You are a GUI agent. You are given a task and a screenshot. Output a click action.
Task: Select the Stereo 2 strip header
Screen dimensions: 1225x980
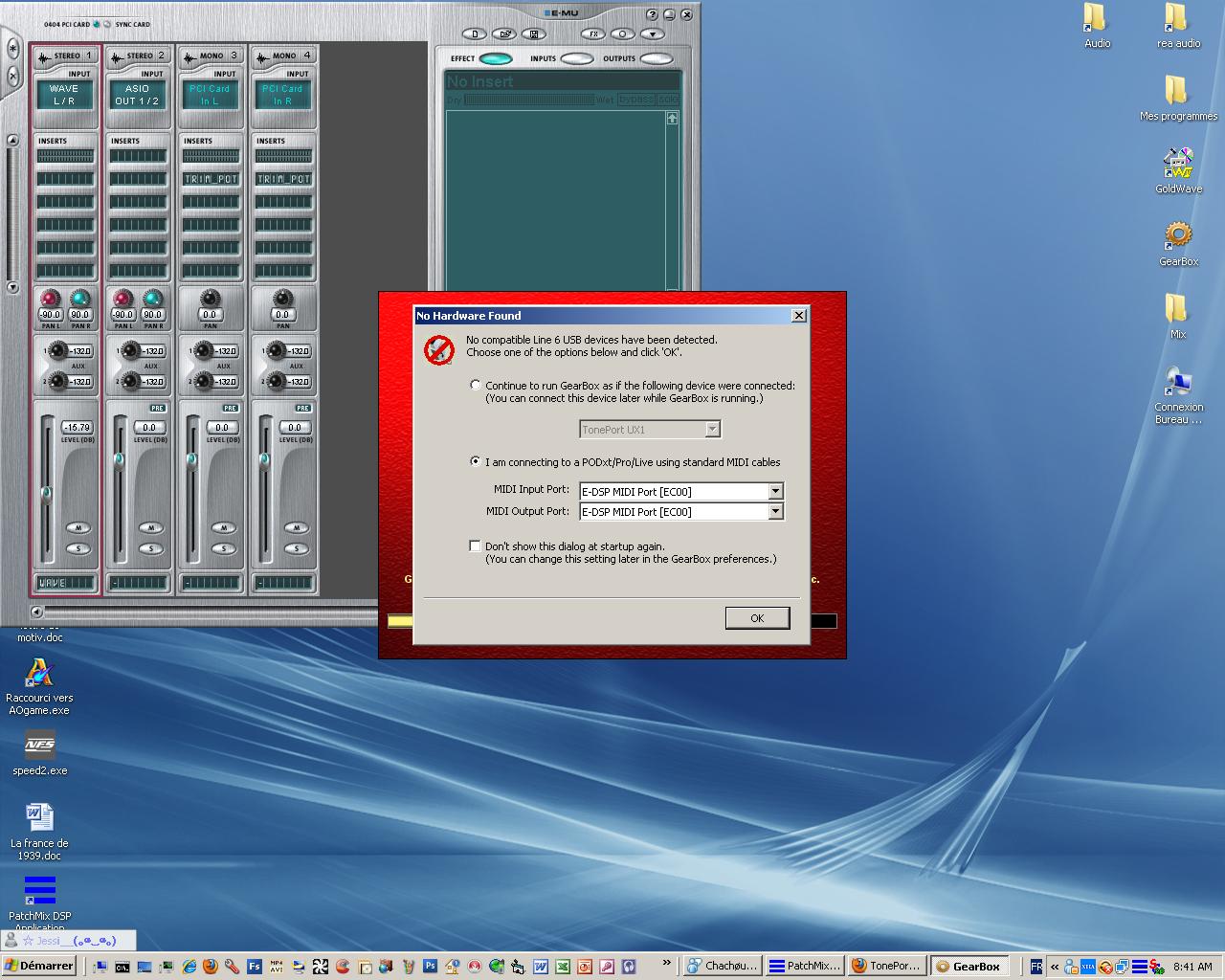(138, 56)
